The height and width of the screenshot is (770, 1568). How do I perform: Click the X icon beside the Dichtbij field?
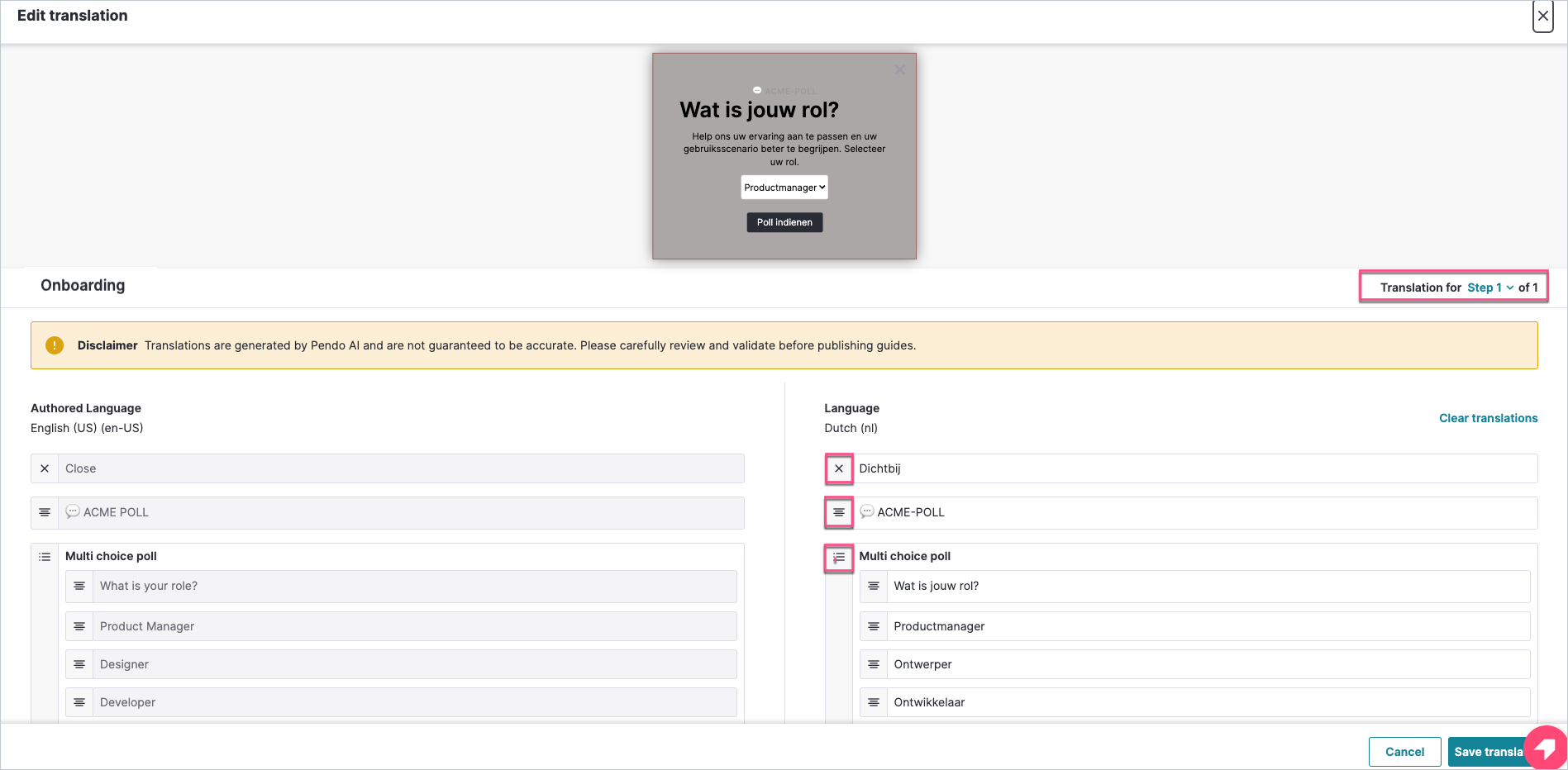(x=838, y=468)
